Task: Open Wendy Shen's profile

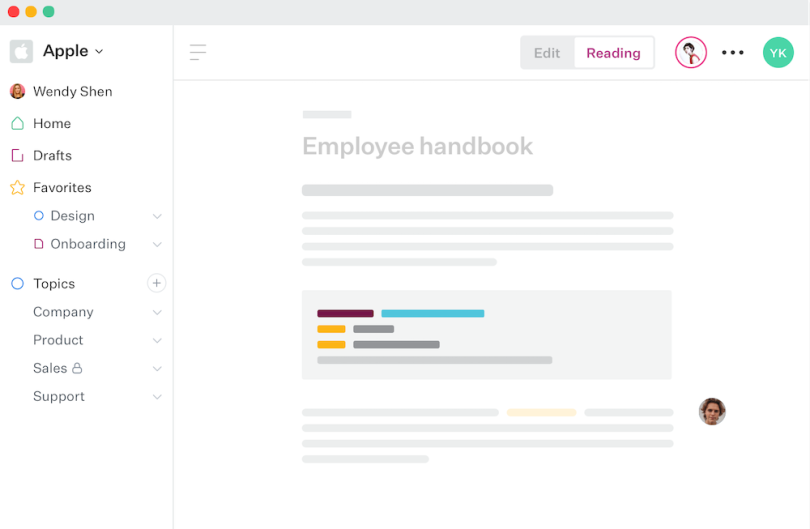Action: pyautogui.click(x=72, y=91)
